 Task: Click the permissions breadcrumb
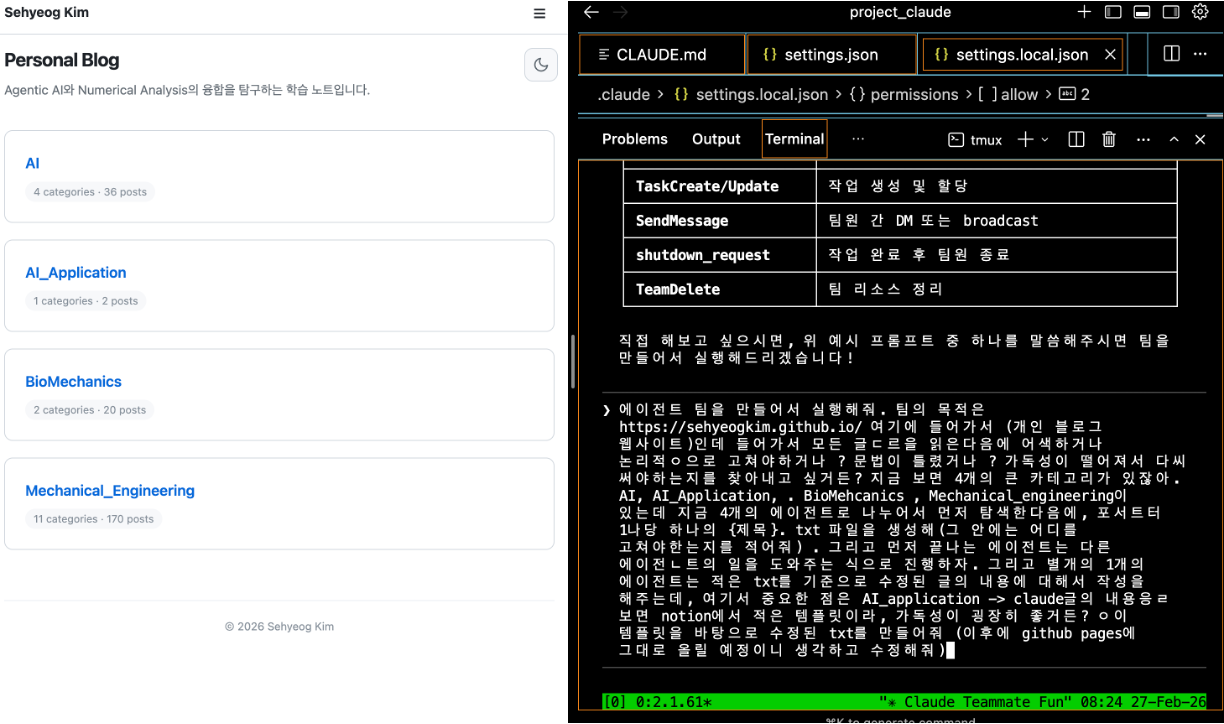[904, 94]
